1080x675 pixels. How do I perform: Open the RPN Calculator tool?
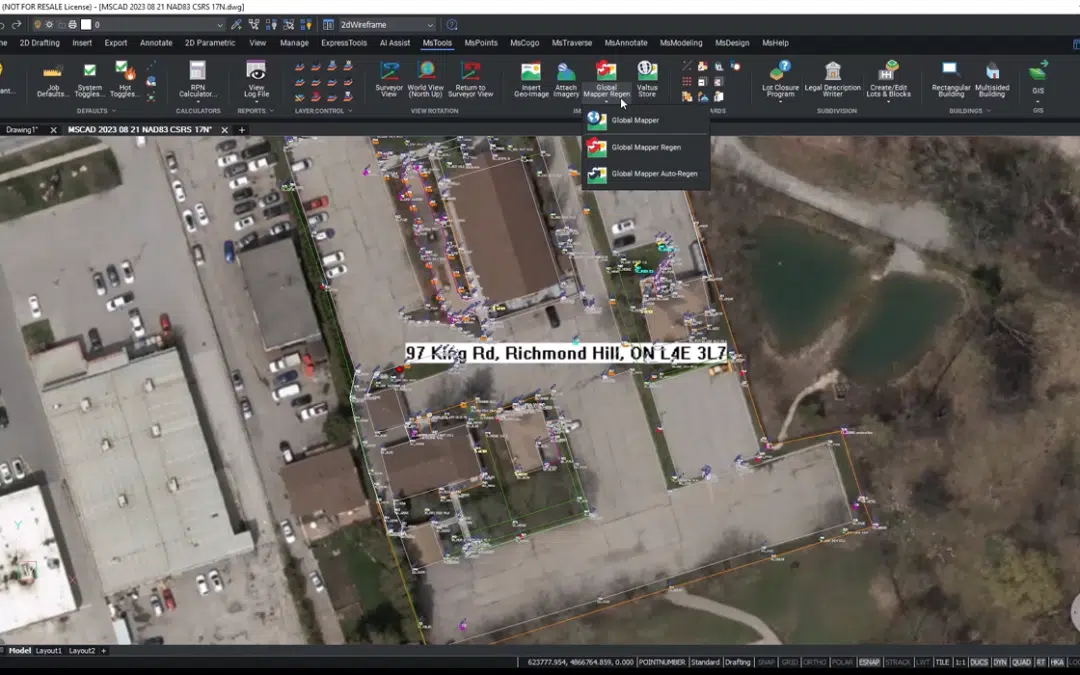(x=198, y=78)
